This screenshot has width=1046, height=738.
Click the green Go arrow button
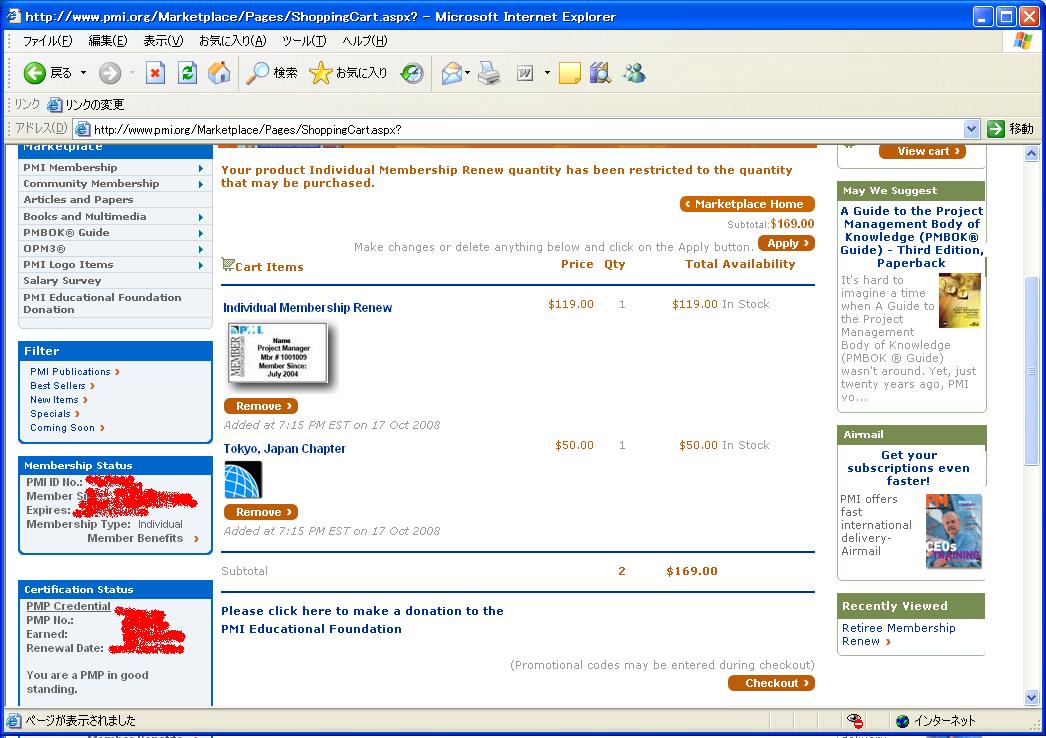pyautogui.click(x=995, y=129)
